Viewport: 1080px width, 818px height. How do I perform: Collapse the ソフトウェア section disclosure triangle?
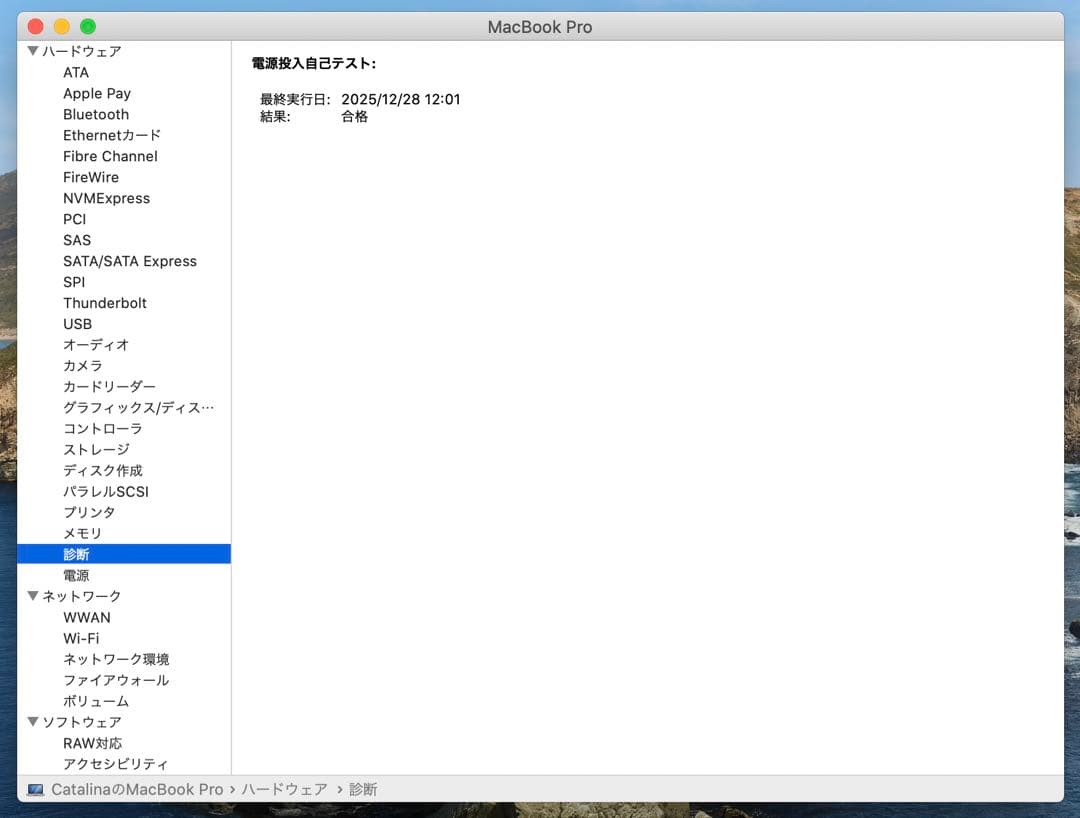click(x=33, y=722)
